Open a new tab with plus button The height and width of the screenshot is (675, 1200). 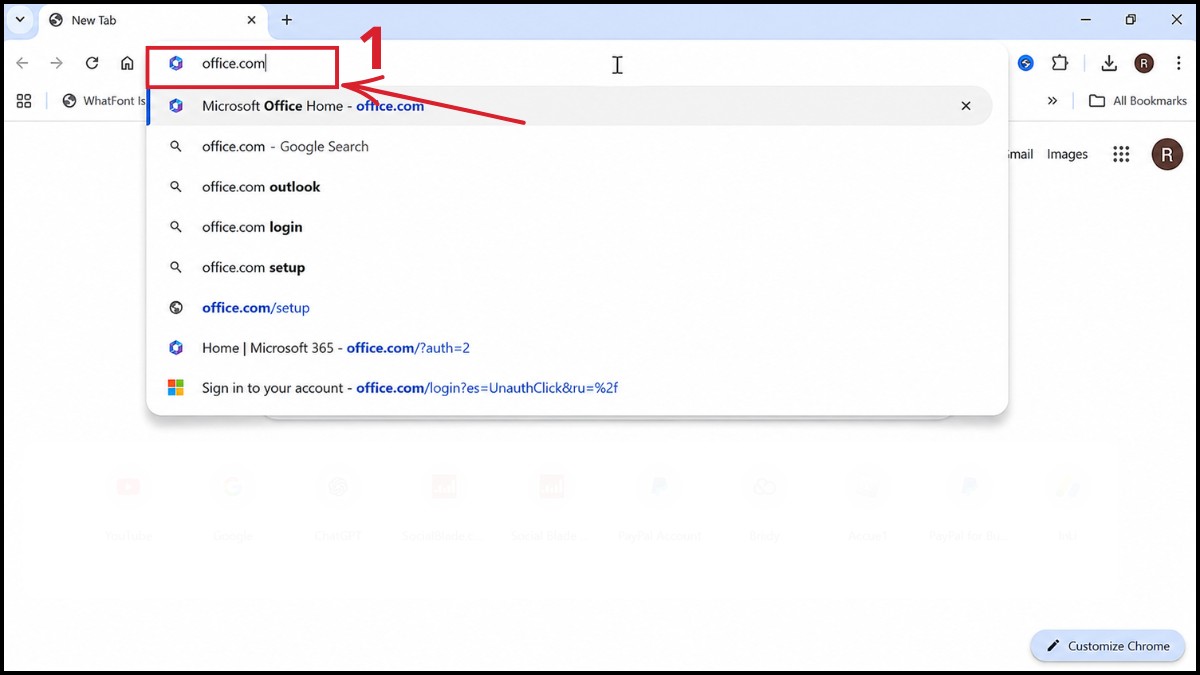click(287, 20)
